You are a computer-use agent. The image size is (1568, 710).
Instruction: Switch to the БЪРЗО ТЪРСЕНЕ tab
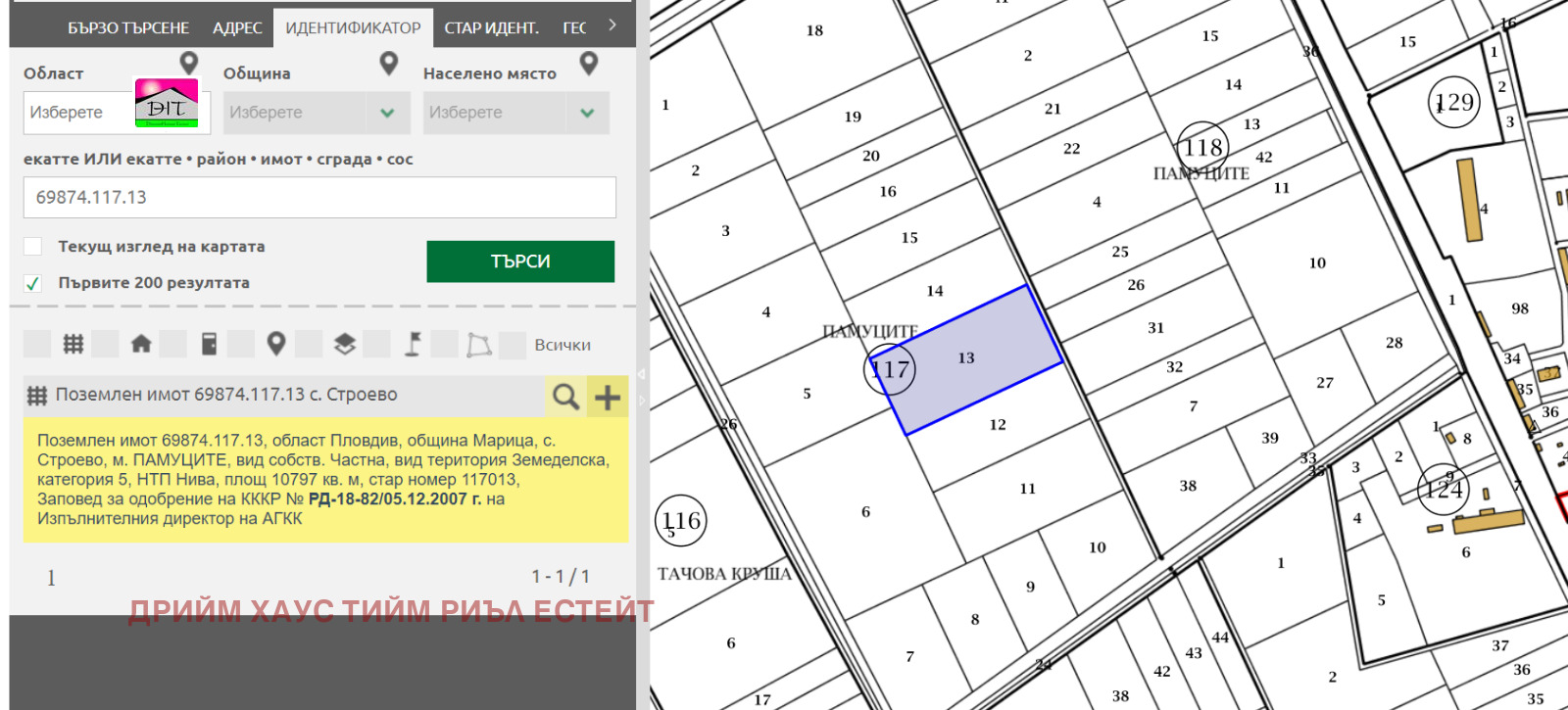pos(128,28)
